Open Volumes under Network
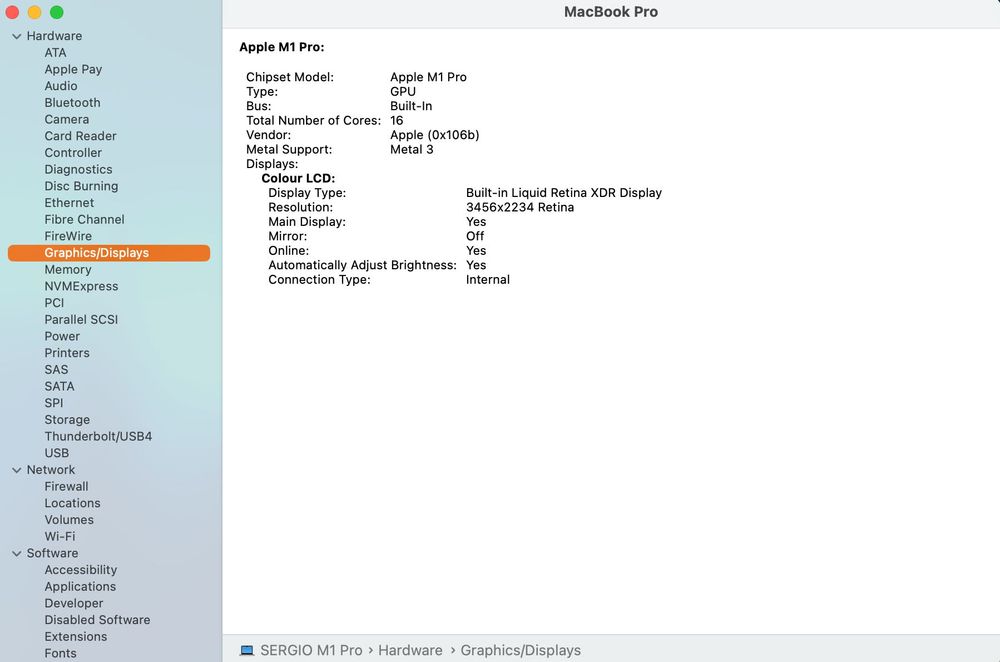This screenshot has height=662, width=1000. click(x=69, y=520)
